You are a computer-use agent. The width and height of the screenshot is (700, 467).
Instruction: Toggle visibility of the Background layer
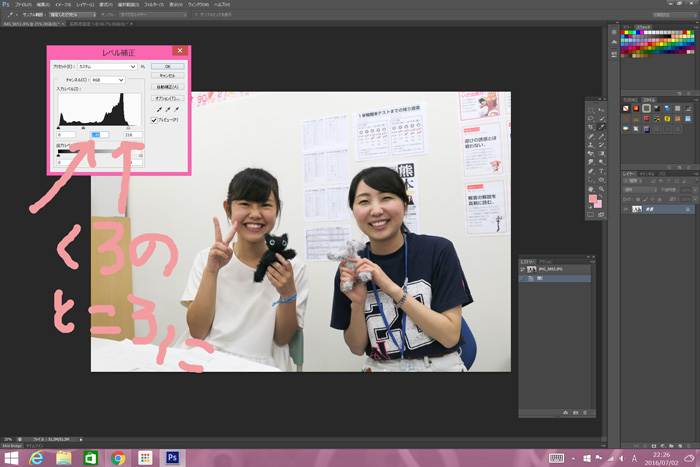click(x=627, y=210)
